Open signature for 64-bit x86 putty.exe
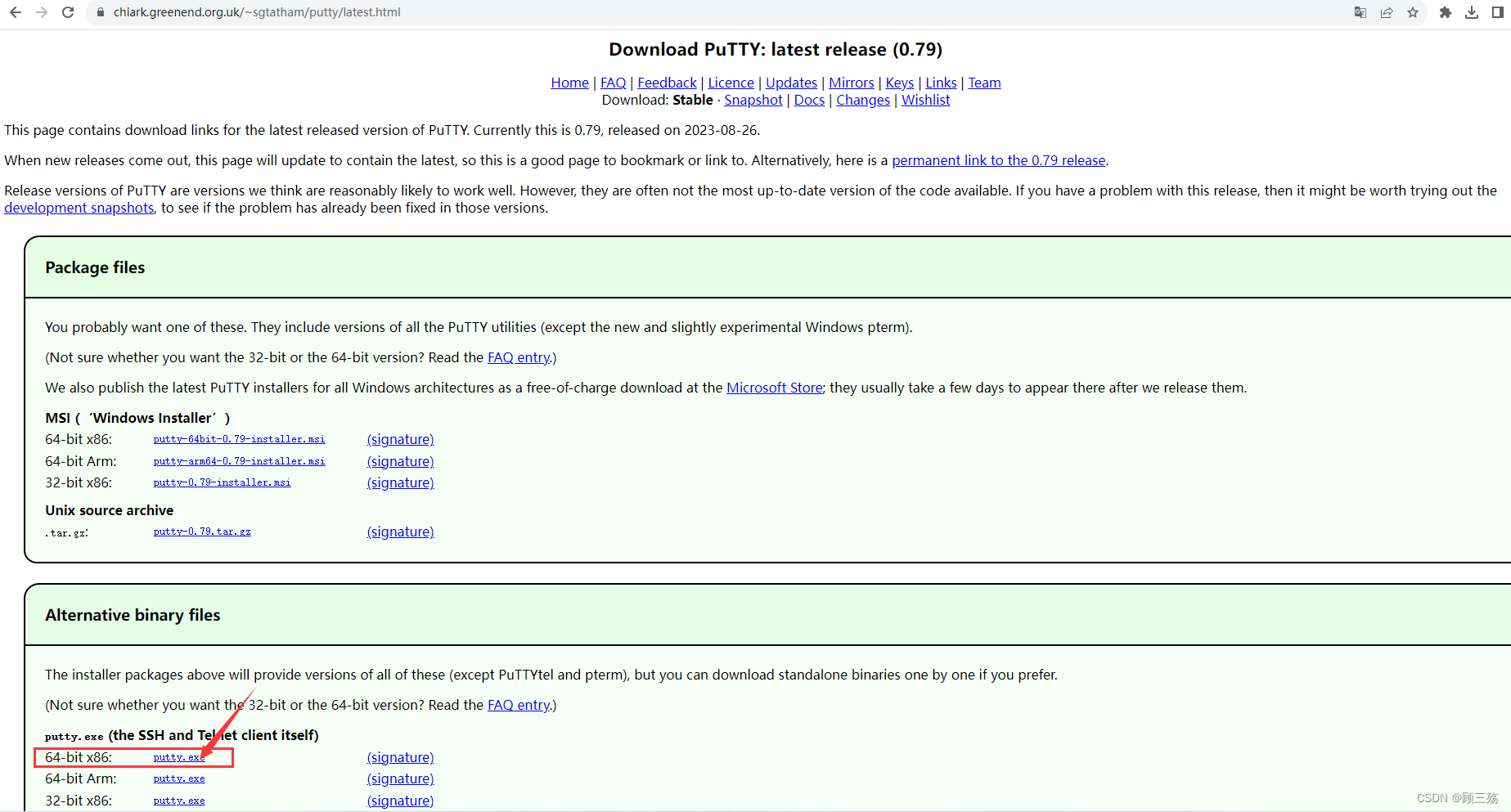1511x812 pixels. pyautogui.click(x=400, y=757)
